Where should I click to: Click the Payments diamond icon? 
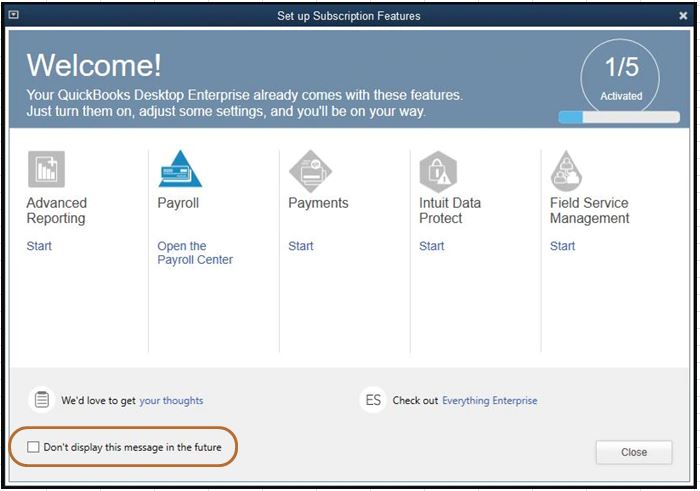[x=309, y=170]
